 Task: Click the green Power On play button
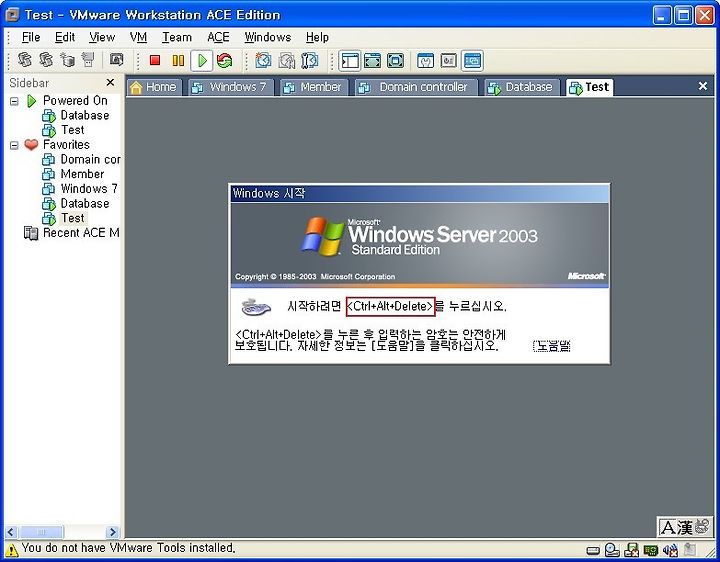(x=202, y=60)
